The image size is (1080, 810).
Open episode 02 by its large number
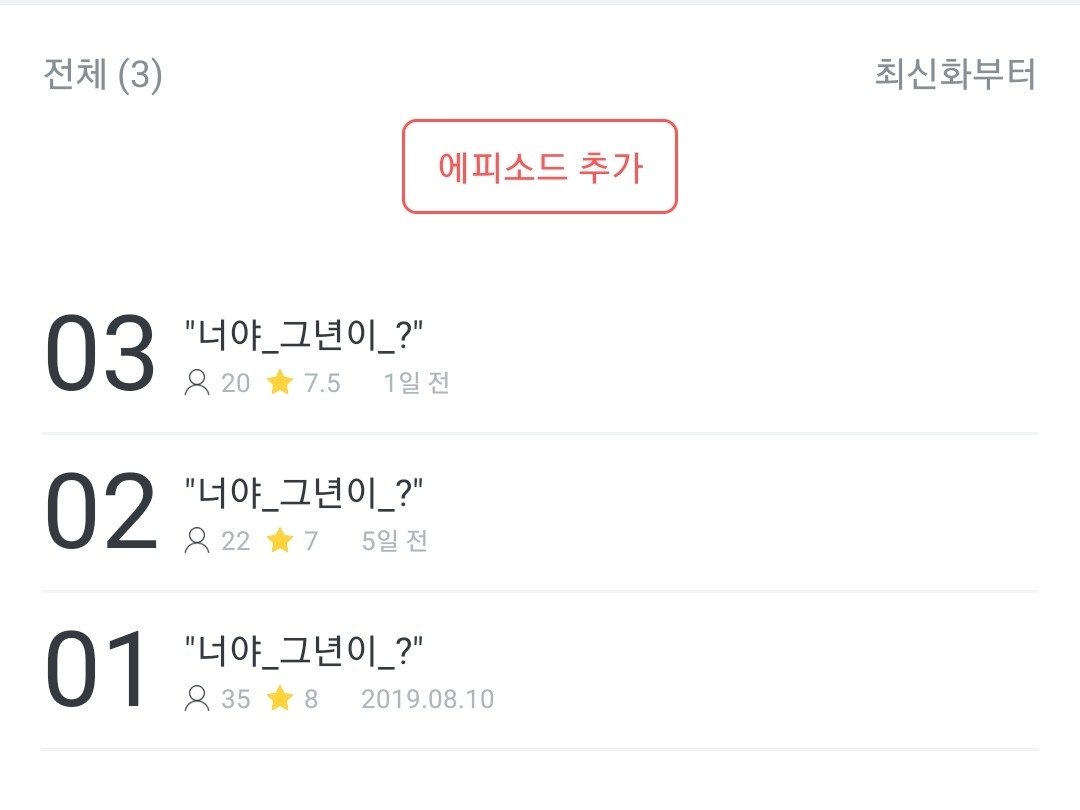(100, 512)
